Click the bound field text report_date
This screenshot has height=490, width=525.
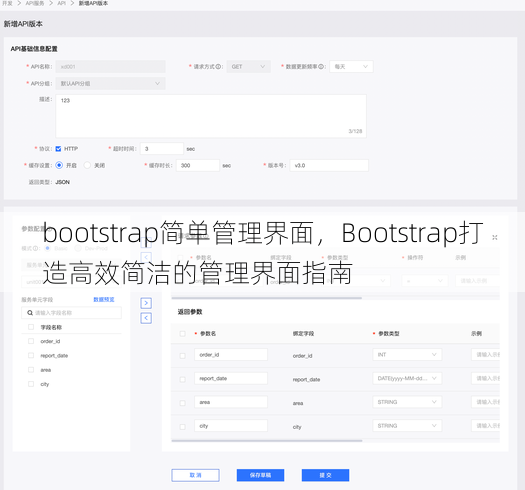(x=306, y=379)
